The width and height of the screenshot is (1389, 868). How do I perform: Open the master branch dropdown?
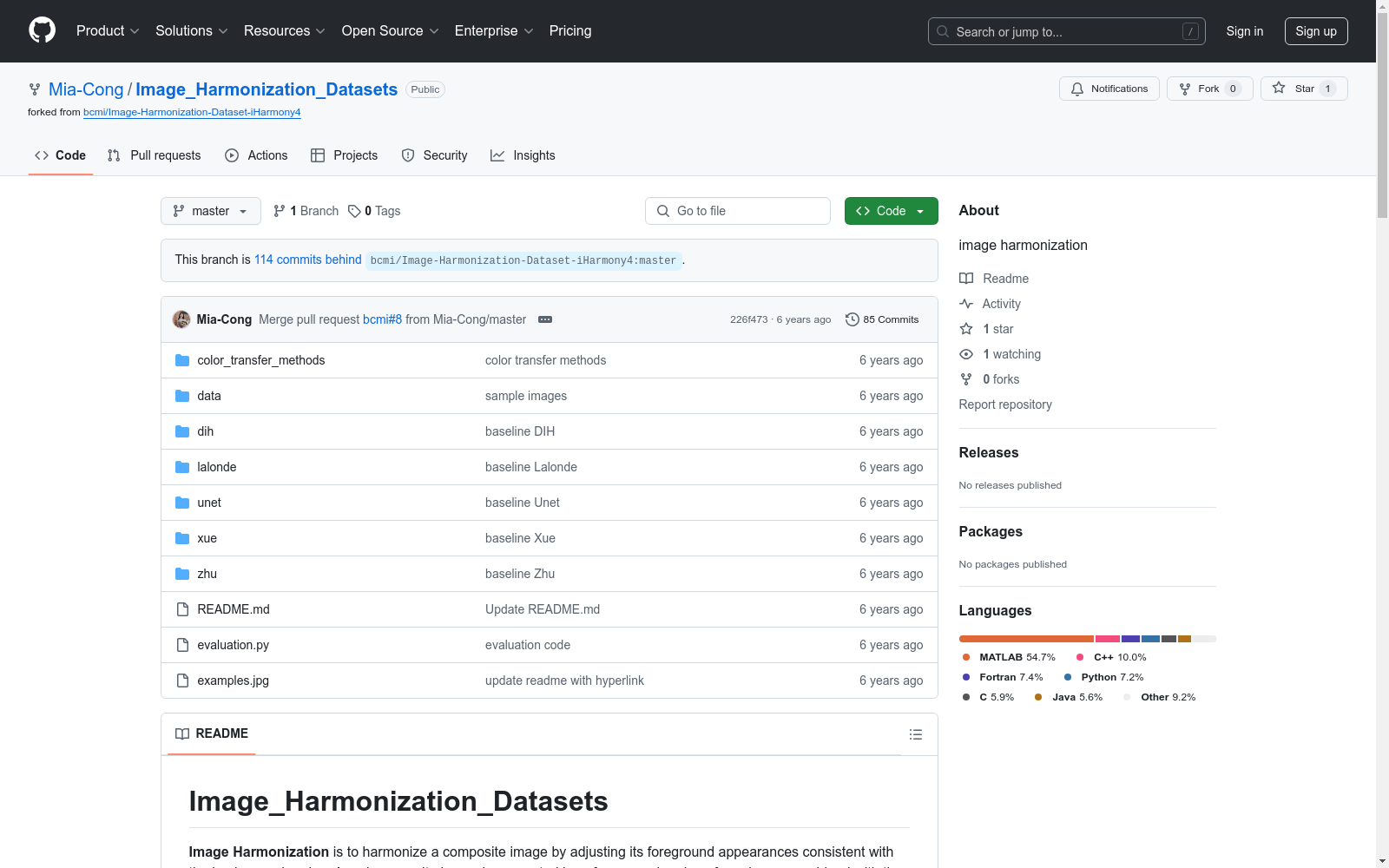click(210, 211)
